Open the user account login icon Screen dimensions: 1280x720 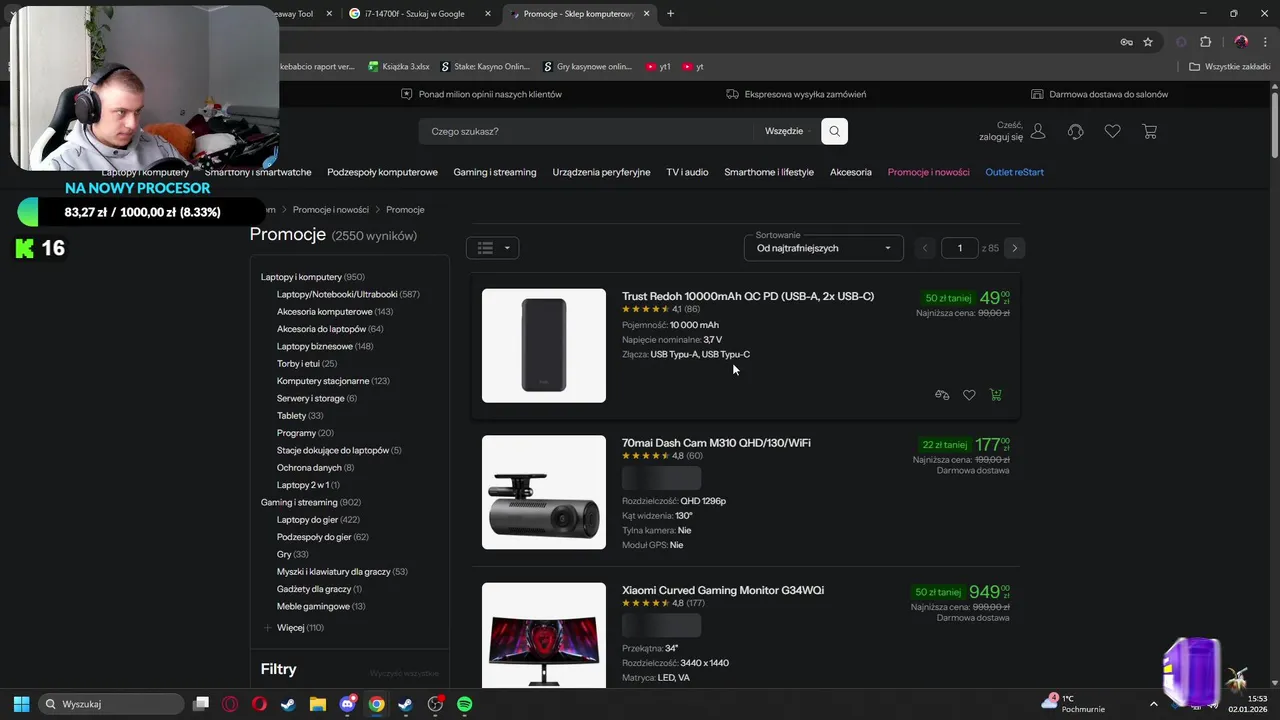tap(1038, 131)
